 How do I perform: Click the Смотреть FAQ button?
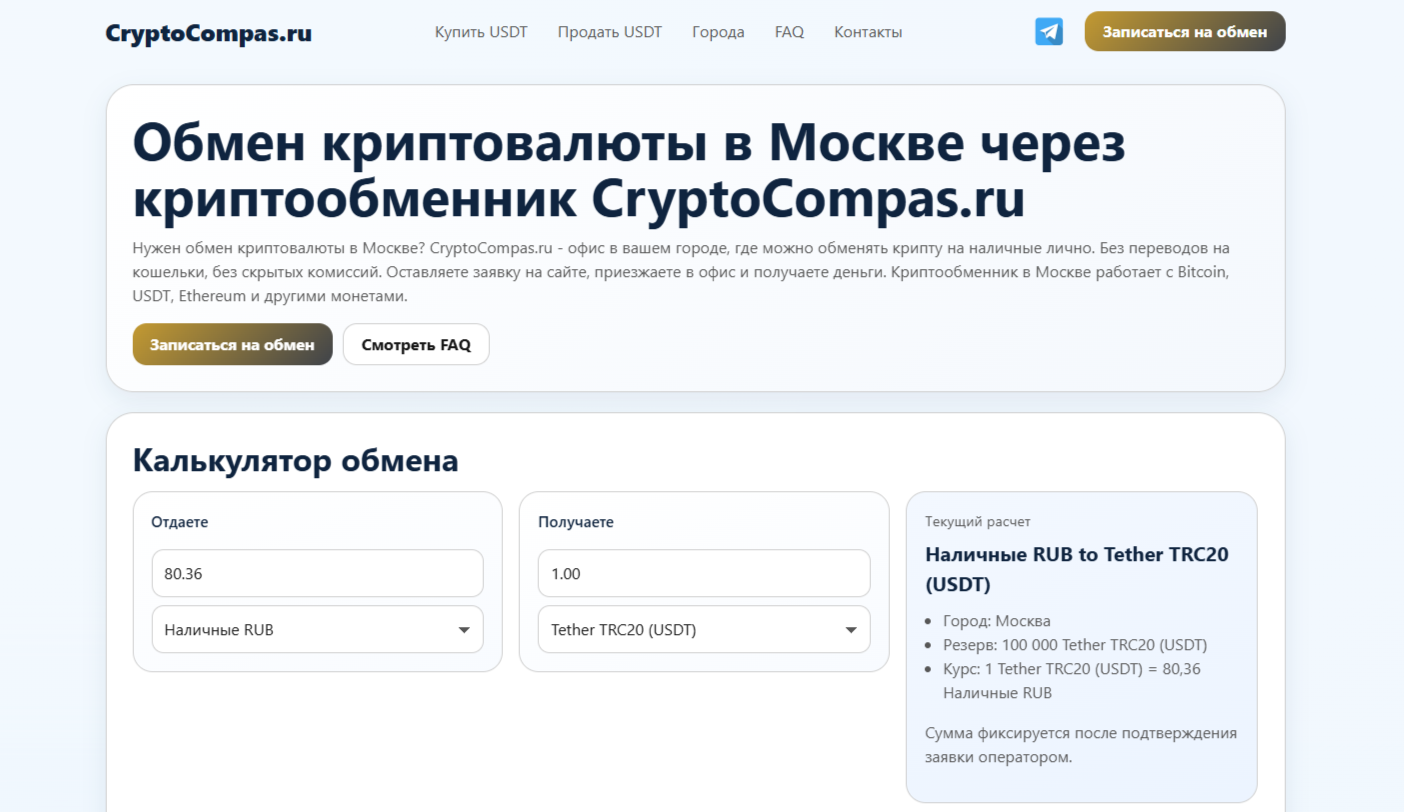pos(416,344)
